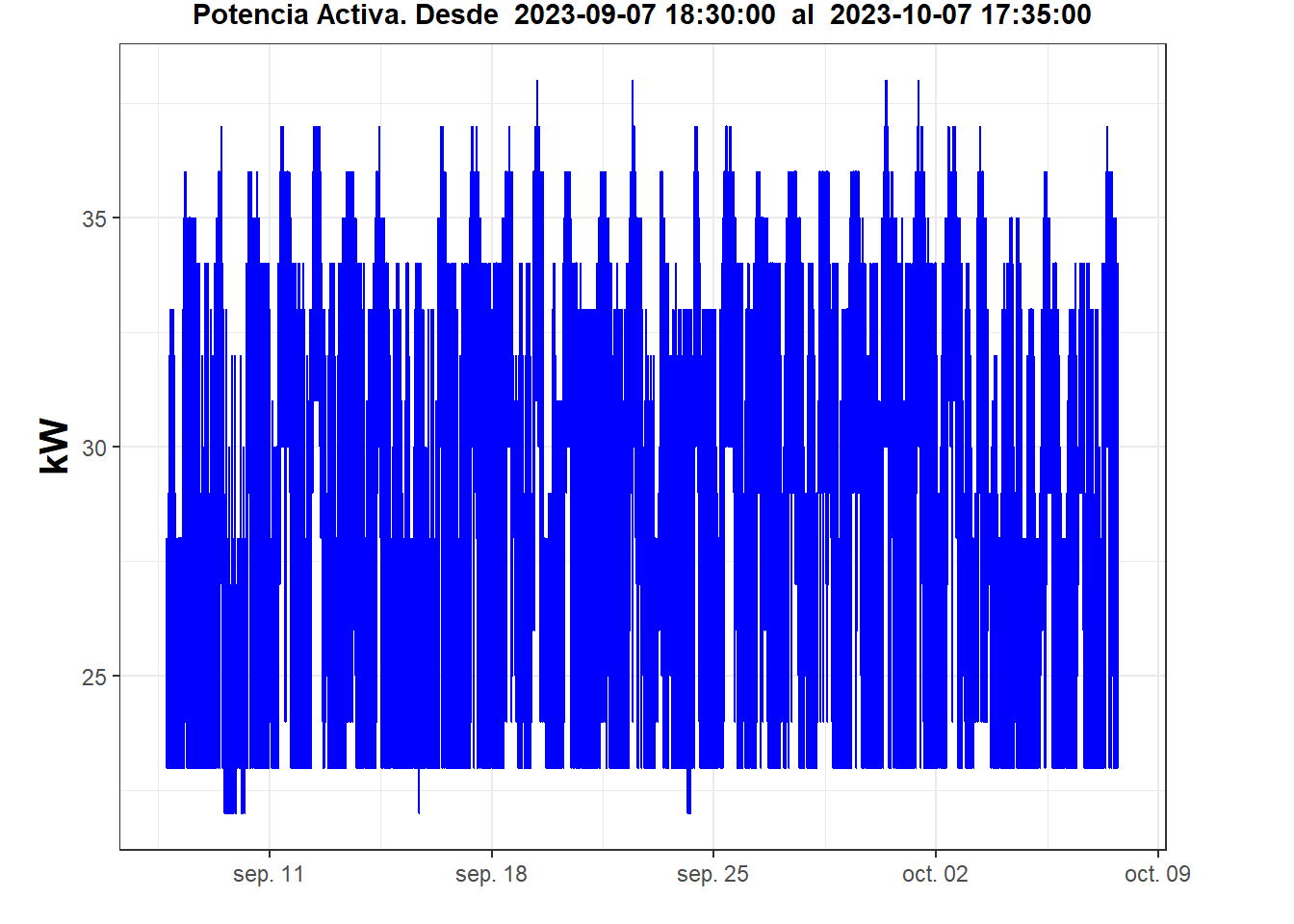Image resolution: width=1294 pixels, height=924 pixels.
Task: Click the start time 18:30:00 in title
Action: pos(719,15)
